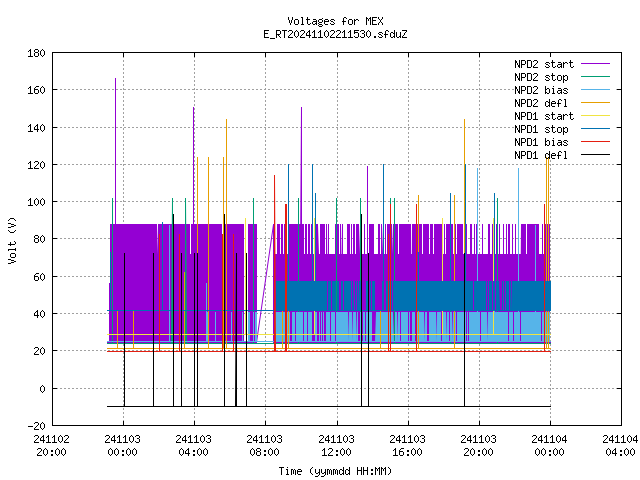Click the -20 y-axis tick label
The image size is (640, 480).
36,426
